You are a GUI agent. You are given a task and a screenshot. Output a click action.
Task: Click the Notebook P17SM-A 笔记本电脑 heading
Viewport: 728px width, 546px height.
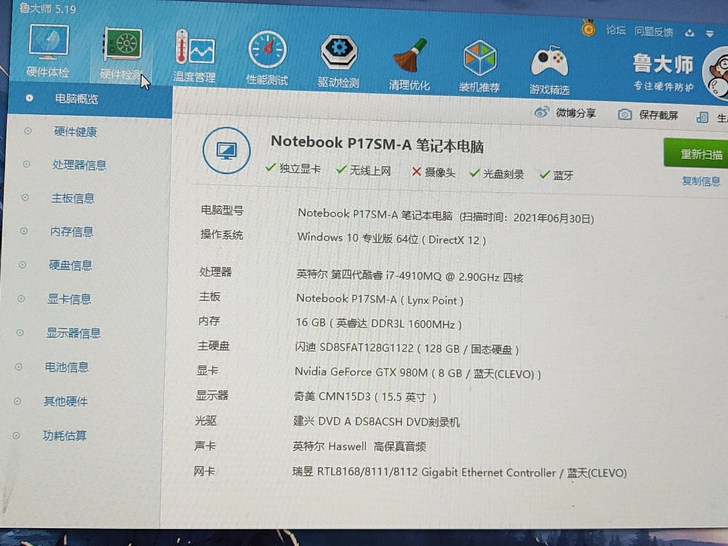coord(377,144)
